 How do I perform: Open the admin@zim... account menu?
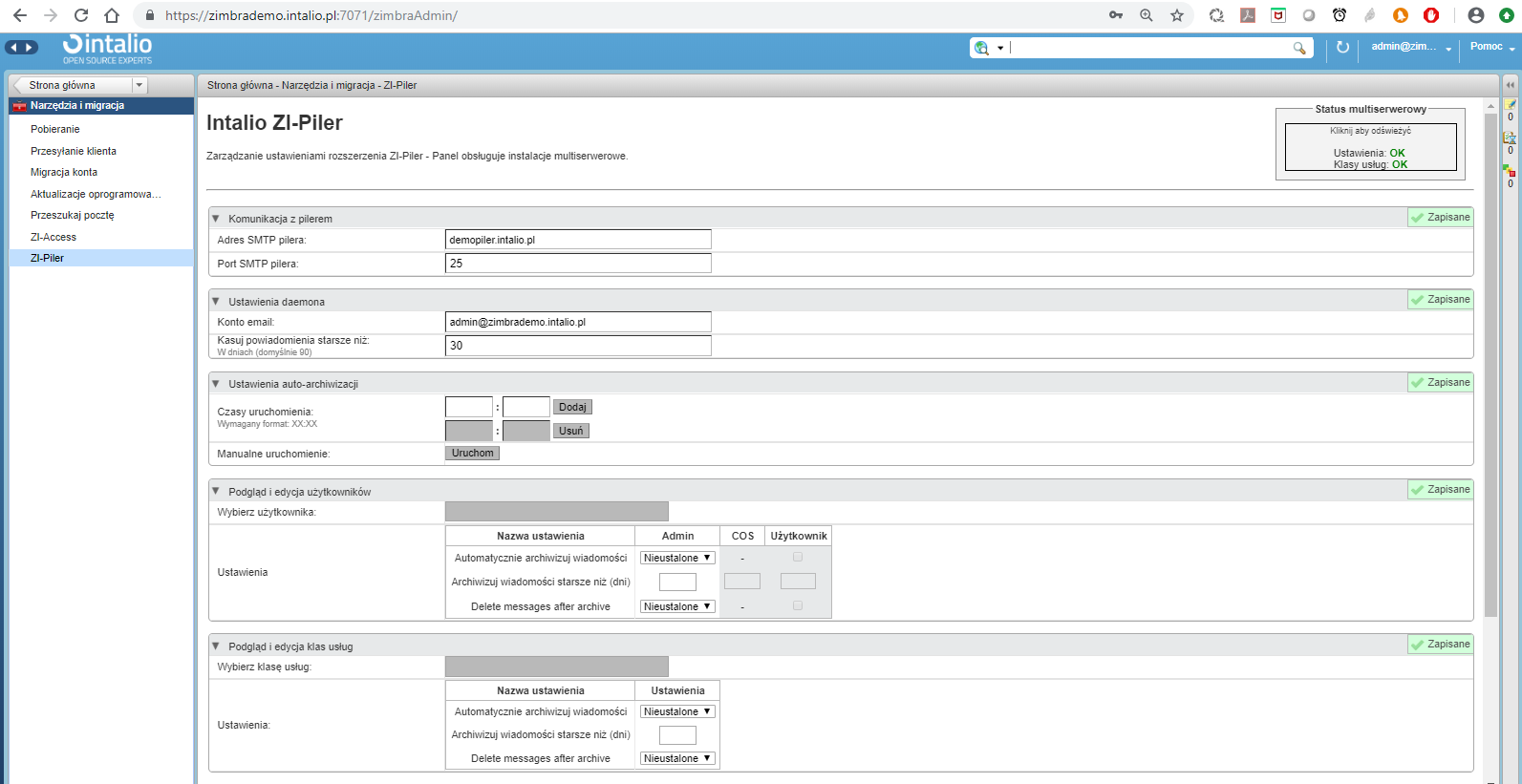point(1411,47)
